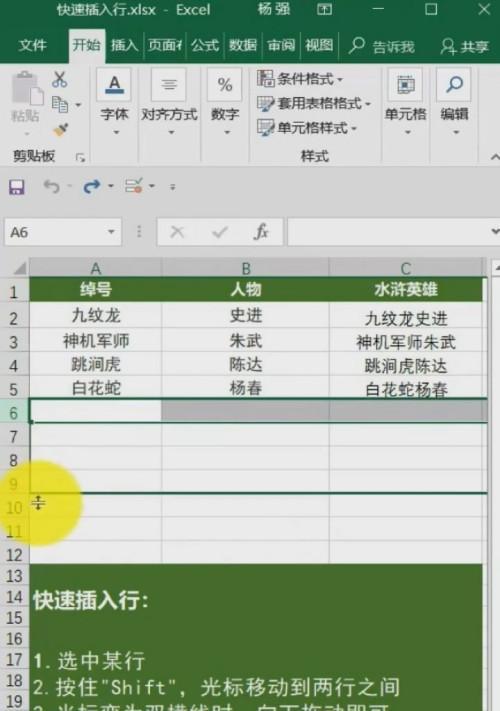Select the Format Painter brush icon
The image size is (500, 711).
60,130
